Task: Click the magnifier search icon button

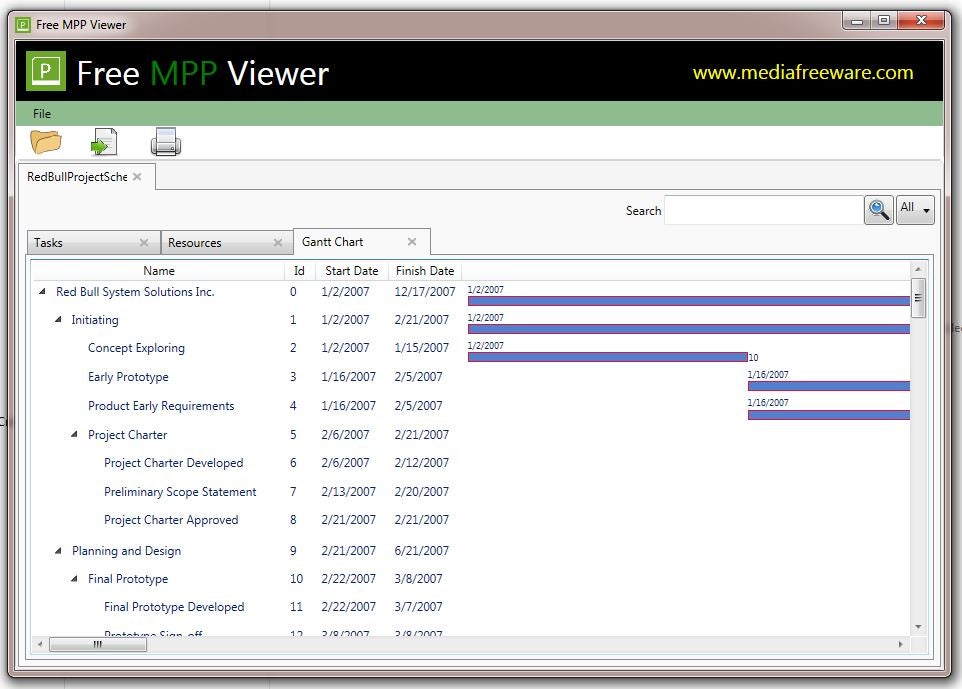Action: pyautogui.click(x=879, y=210)
